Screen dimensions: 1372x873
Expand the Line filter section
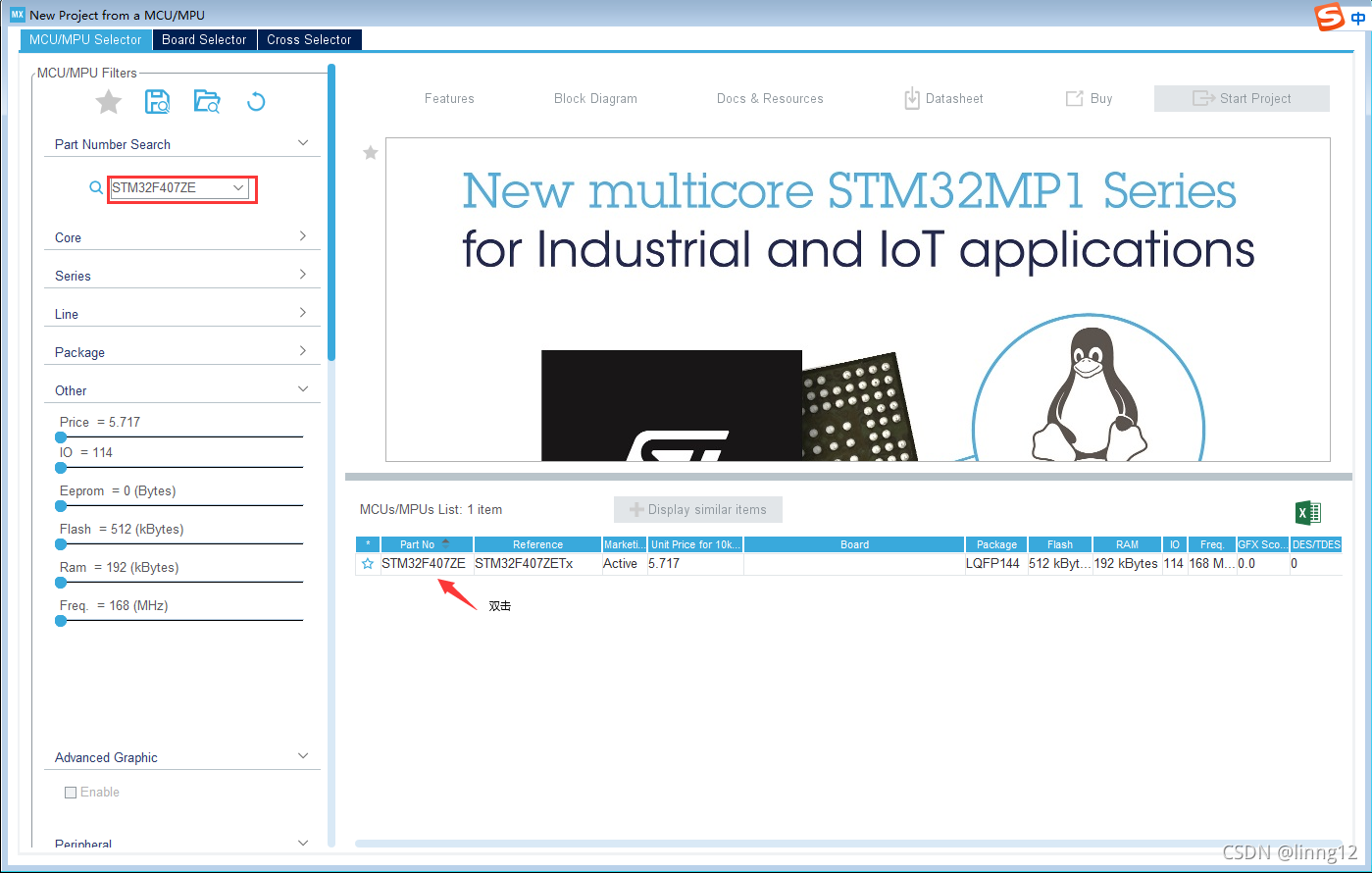[303, 313]
